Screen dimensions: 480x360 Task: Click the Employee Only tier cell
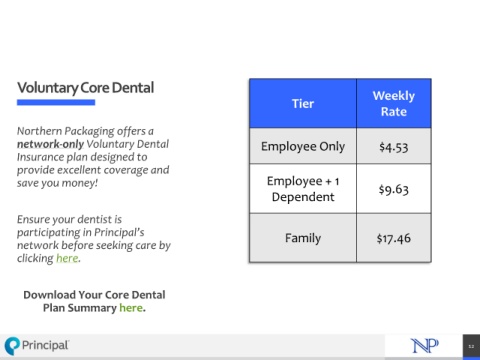pyautogui.click(x=303, y=146)
